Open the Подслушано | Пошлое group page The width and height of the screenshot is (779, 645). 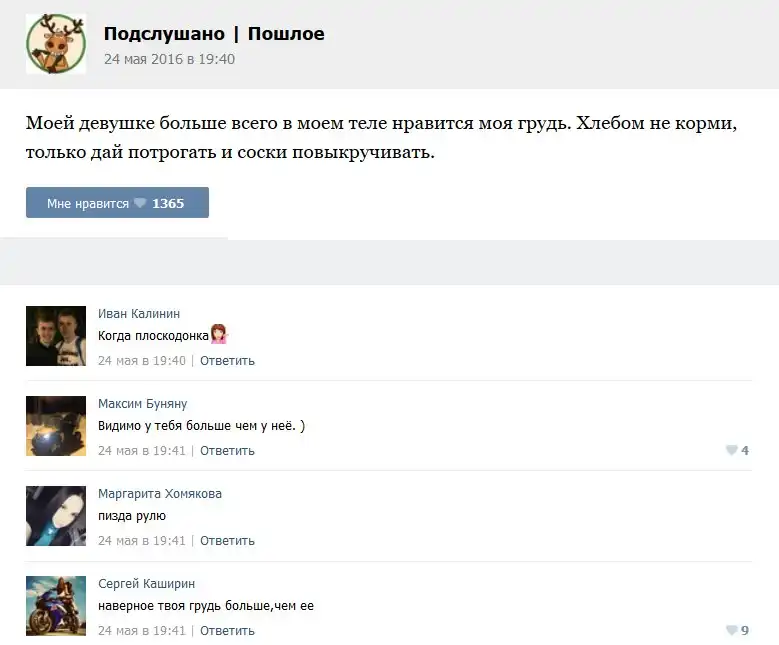click(x=214, y=34)
